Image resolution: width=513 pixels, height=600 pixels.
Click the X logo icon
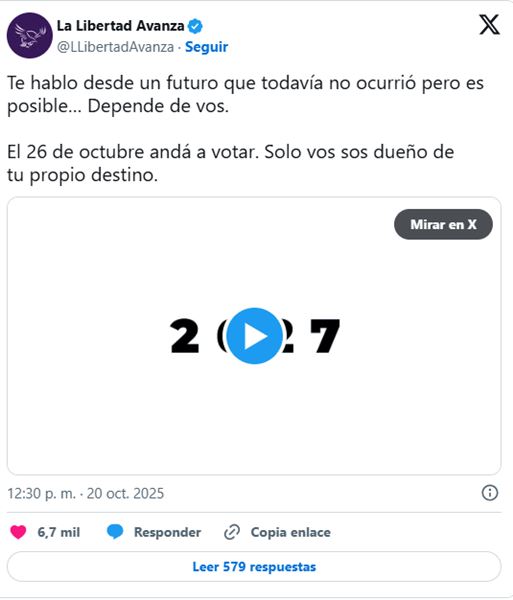489,25
